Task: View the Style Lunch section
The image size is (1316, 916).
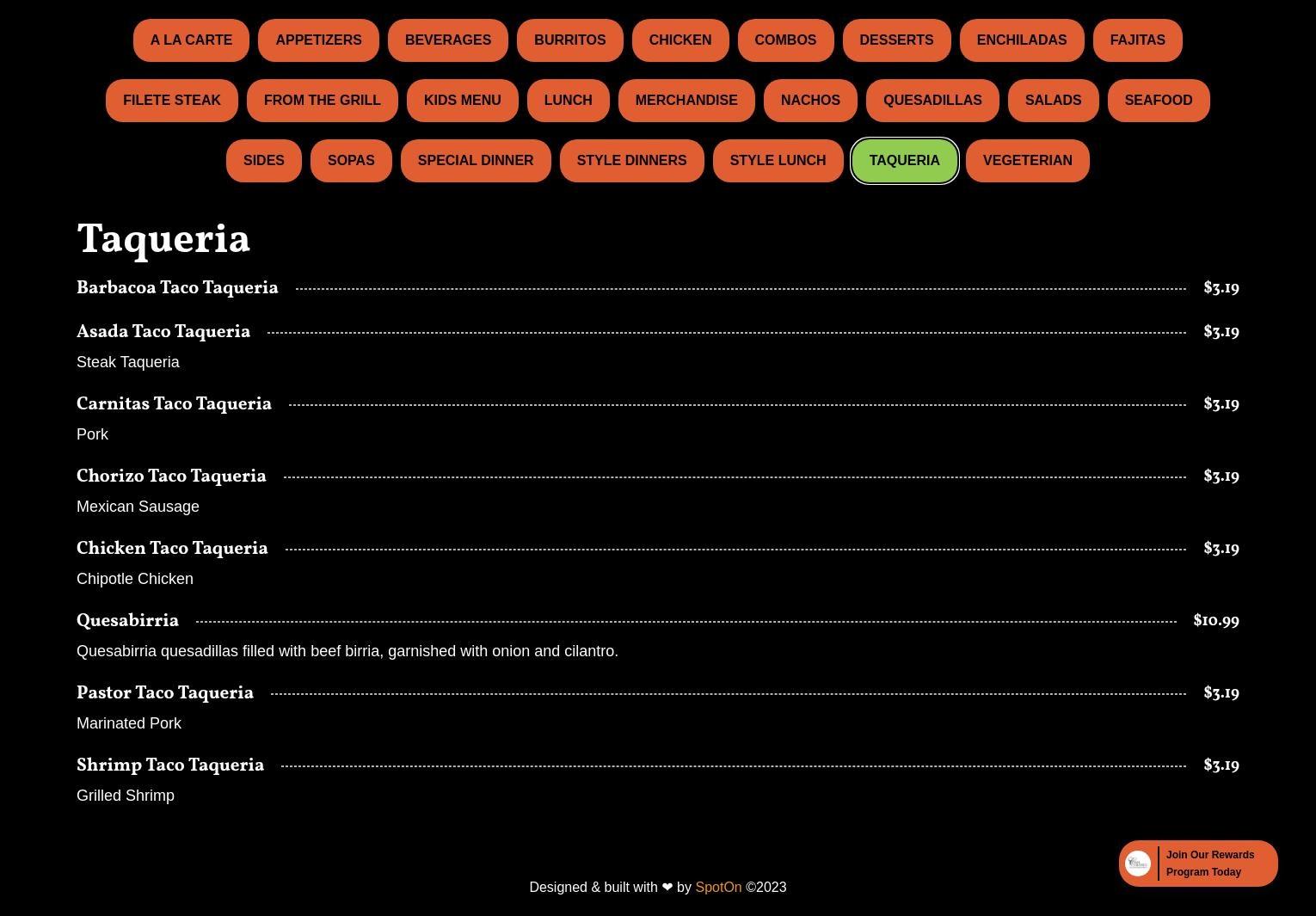Action: (x=778, y=161)
